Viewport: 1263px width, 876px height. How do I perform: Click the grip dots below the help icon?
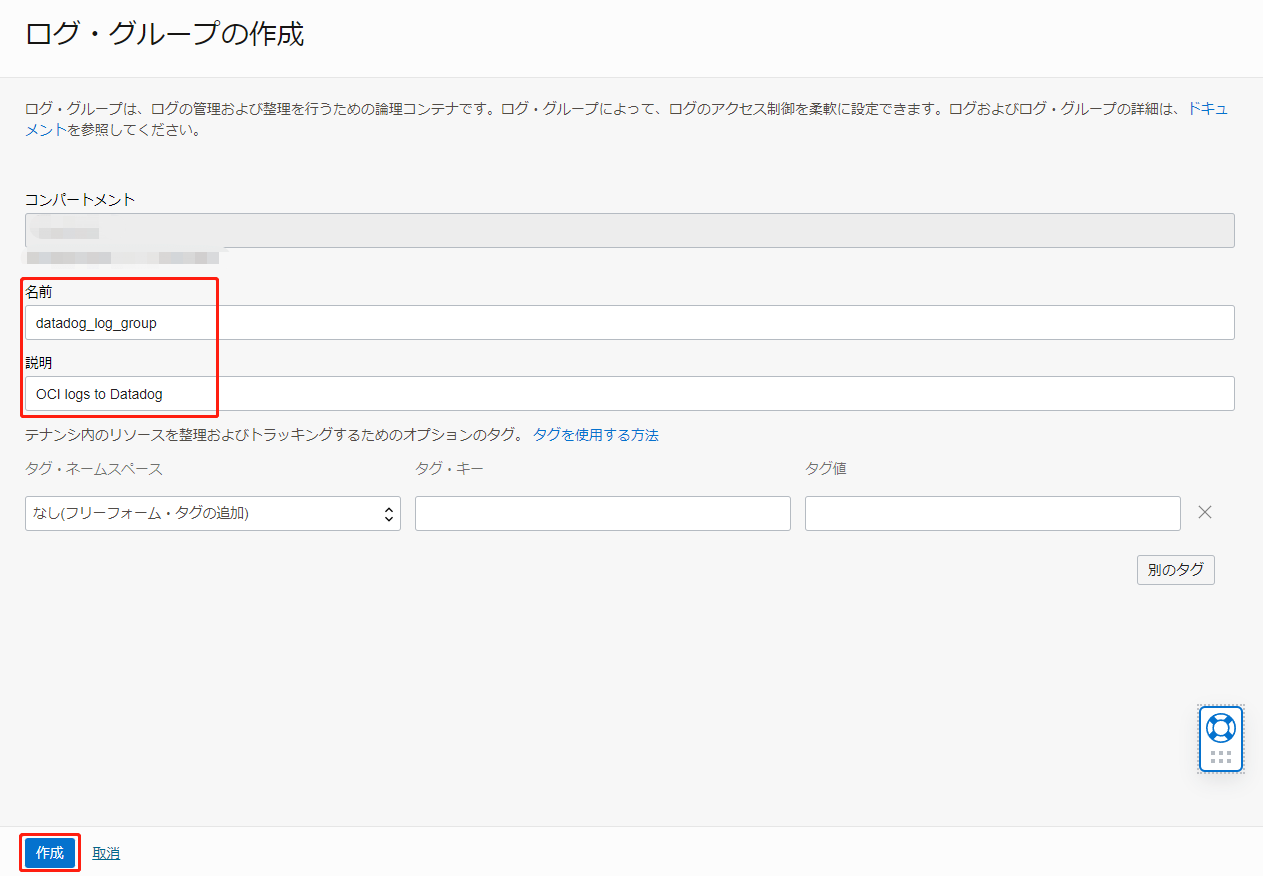[x=1220, y=757]
